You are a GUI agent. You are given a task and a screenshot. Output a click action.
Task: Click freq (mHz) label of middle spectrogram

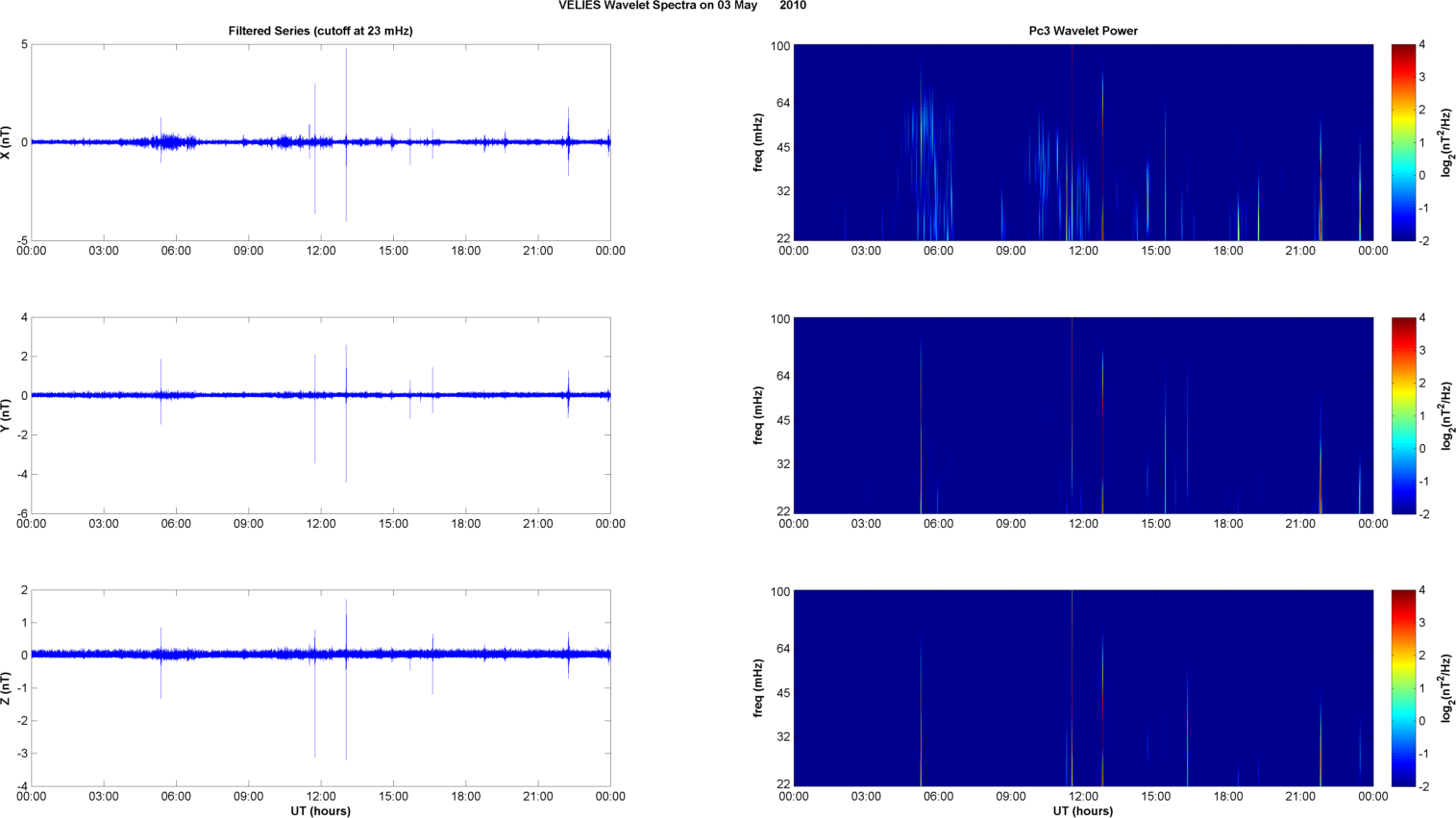[758, 415]
